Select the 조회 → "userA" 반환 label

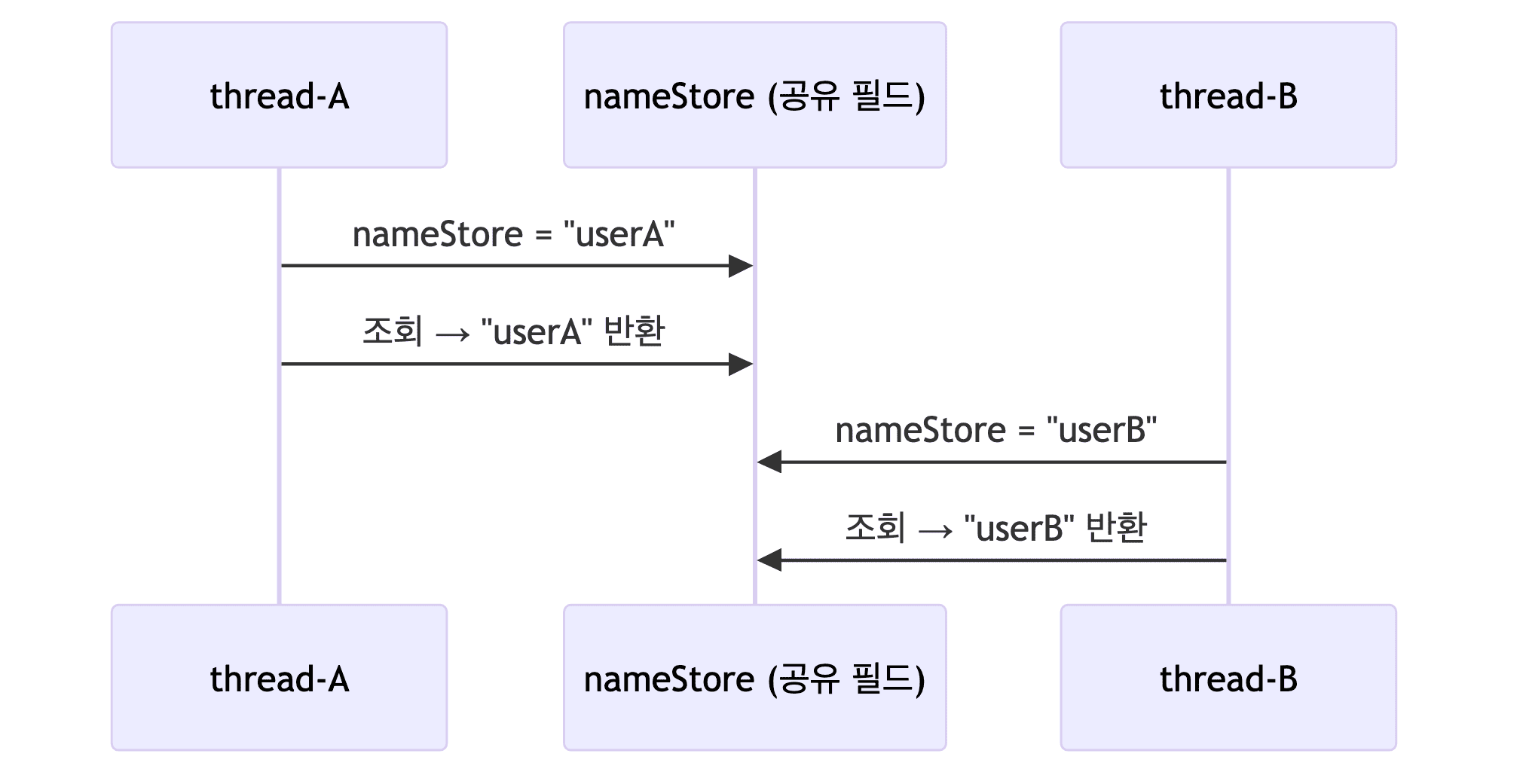click(x=513, y=331)
